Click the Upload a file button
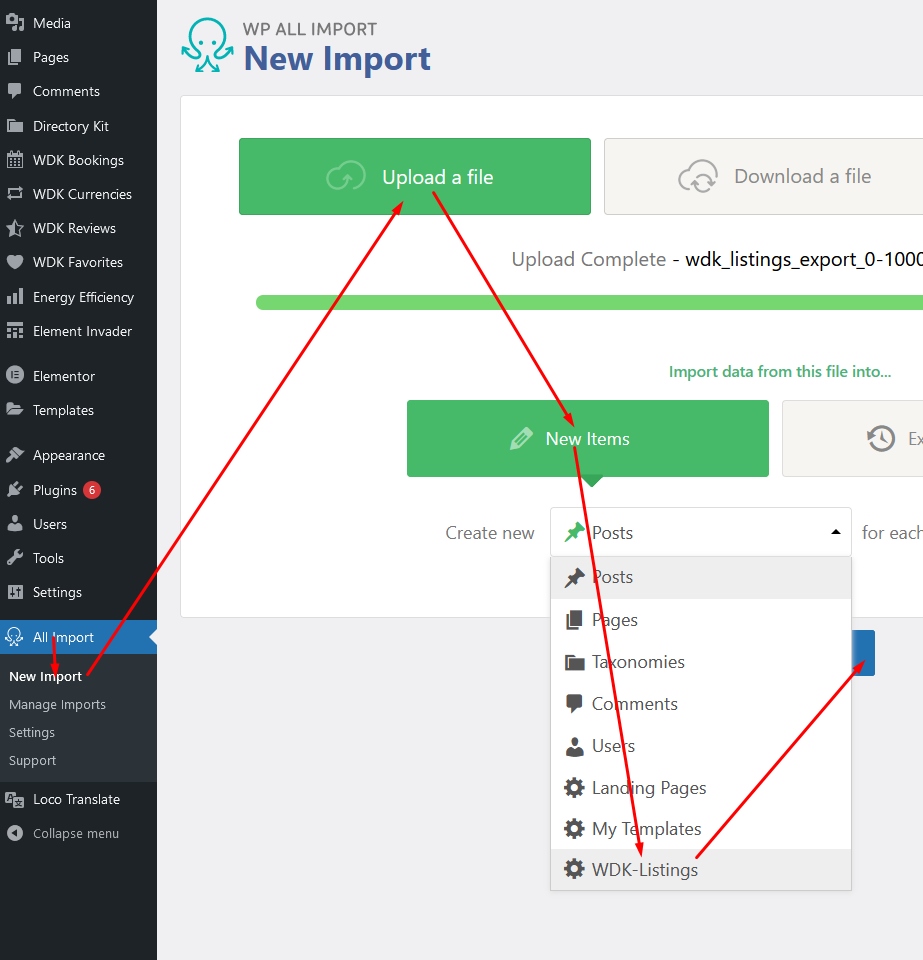 pyautogui.click(x=415, y=176)
